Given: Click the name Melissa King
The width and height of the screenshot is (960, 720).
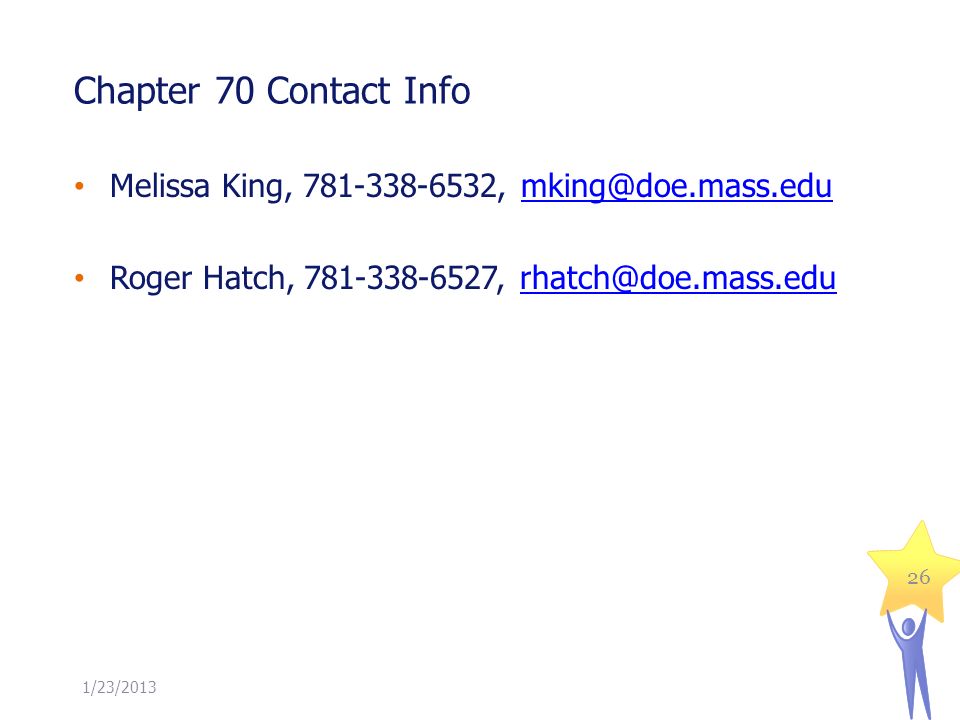Looking at the screenshot, I should [x=196, y=187].
